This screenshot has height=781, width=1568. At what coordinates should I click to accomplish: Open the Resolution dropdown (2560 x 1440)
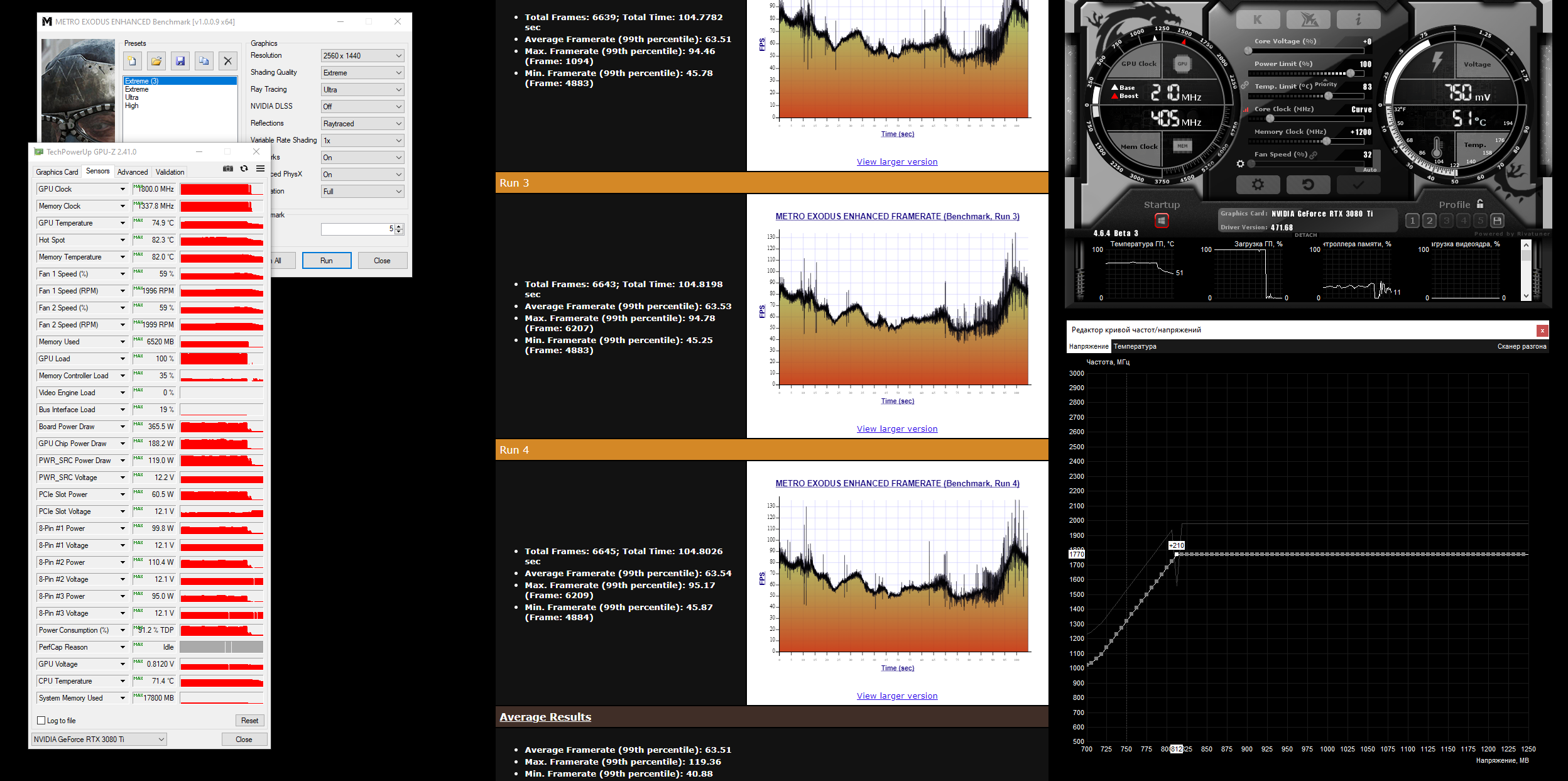[362, 56]
